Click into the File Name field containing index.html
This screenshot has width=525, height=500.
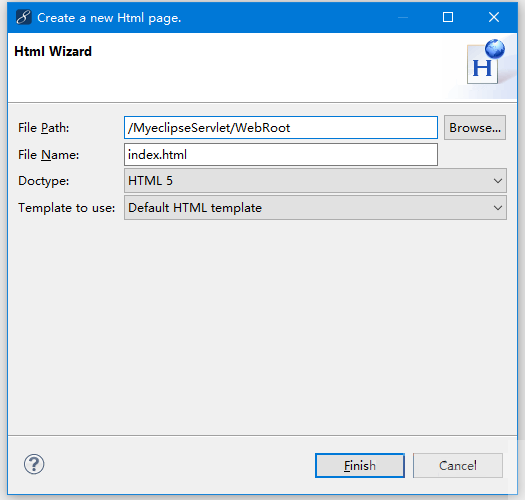pyautogui.click(x=281, y=154)
